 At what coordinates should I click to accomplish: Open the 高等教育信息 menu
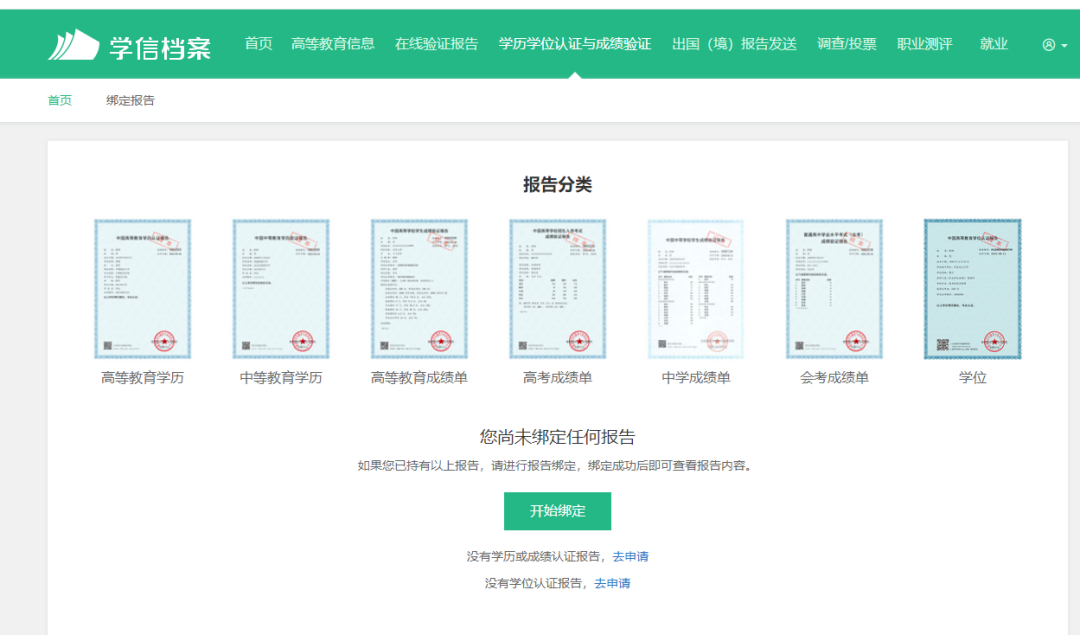[333, 44]
